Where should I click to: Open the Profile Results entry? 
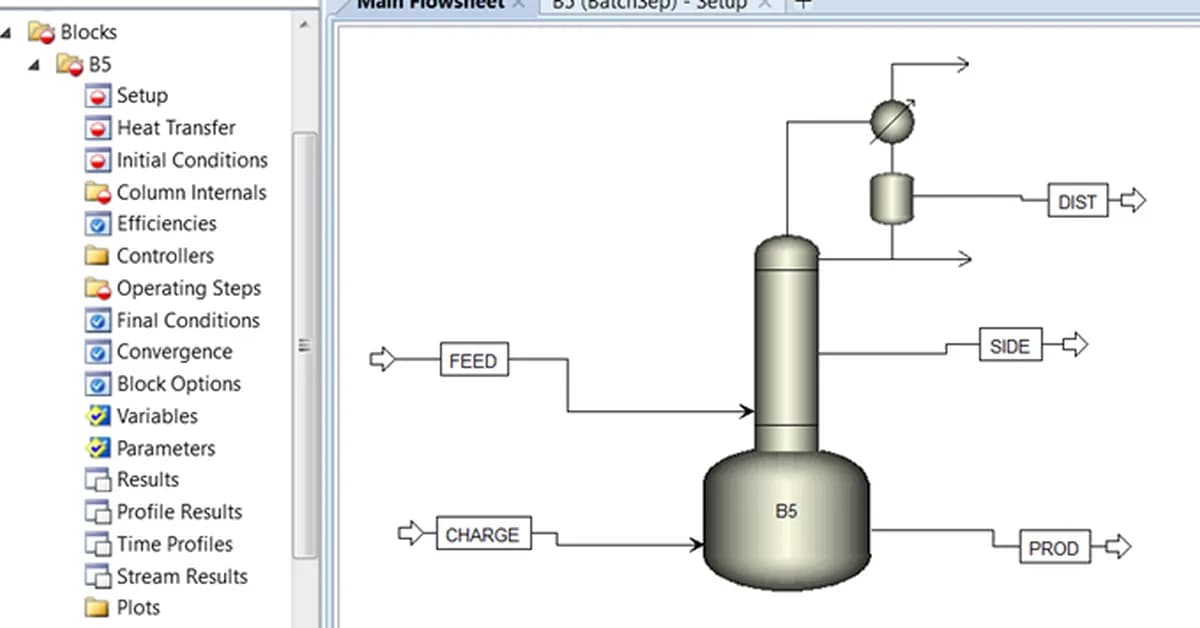[176, 511]
